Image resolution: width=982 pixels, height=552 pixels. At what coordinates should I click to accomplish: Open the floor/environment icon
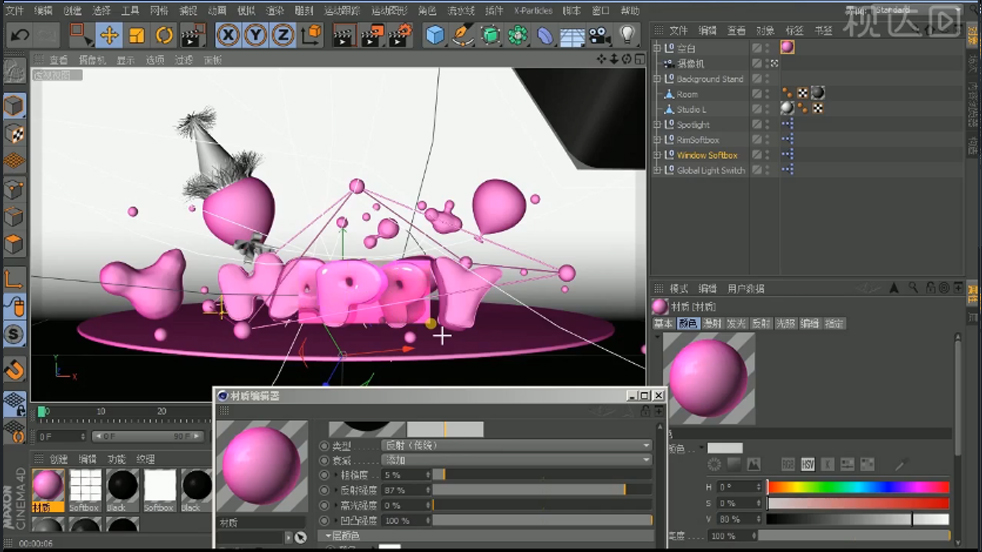pos(572,36)
